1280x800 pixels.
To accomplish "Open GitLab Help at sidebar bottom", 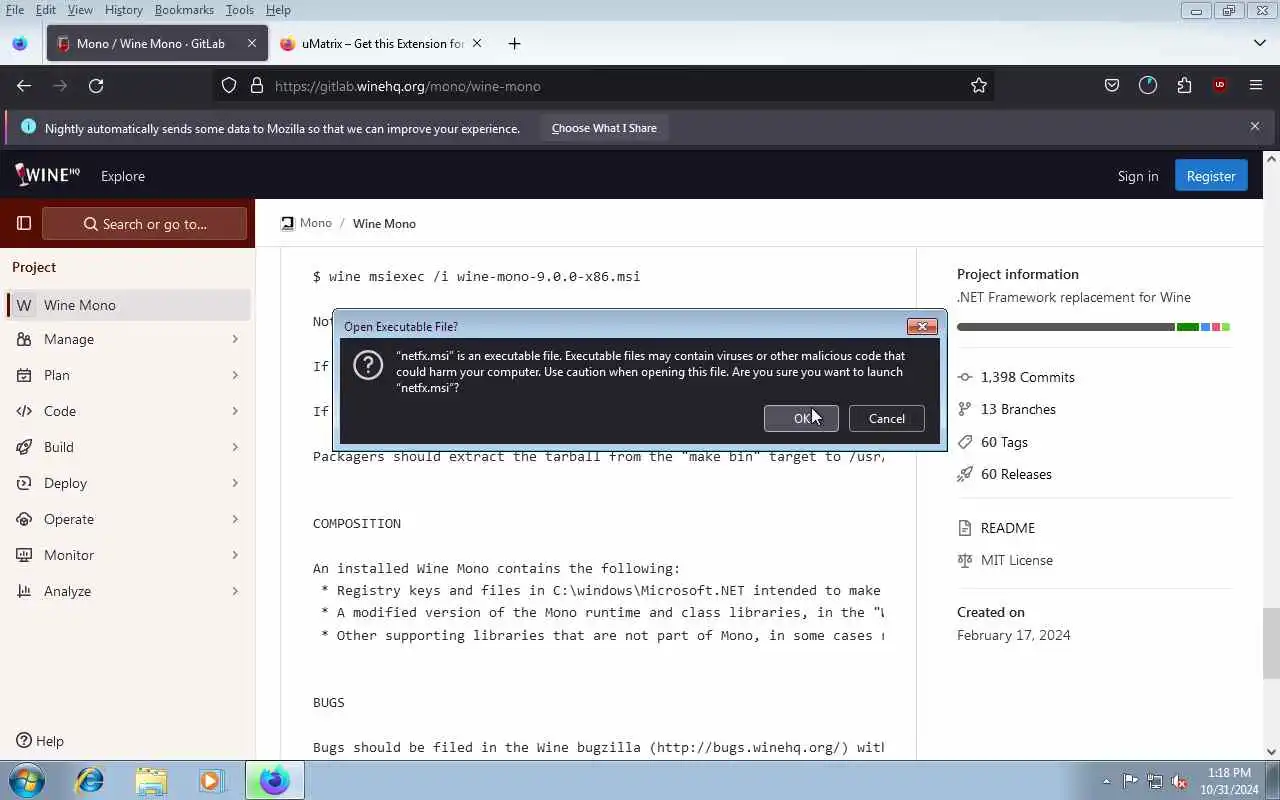I will point(40,741).
